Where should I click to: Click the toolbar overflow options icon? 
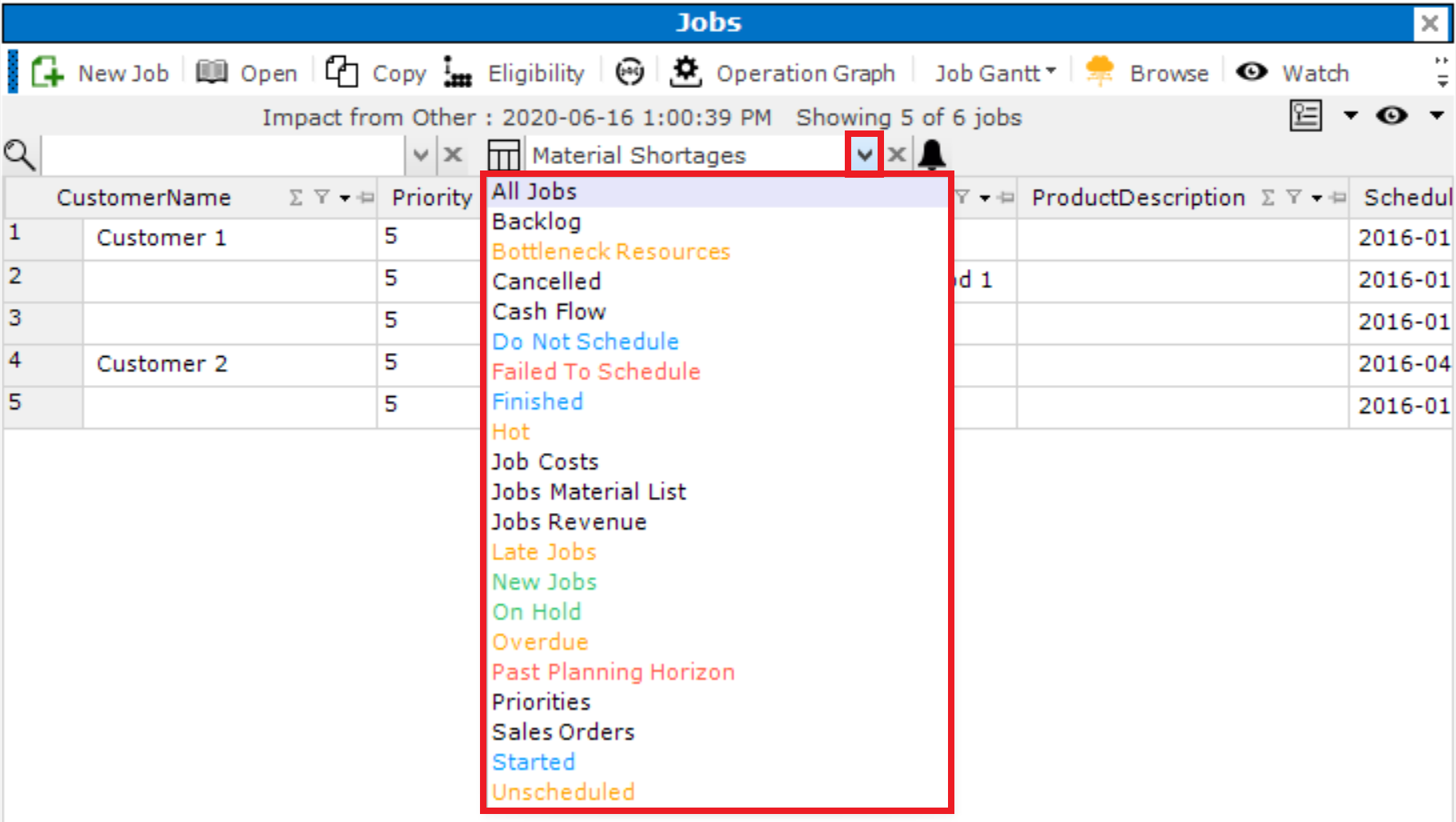point(1442,72)
